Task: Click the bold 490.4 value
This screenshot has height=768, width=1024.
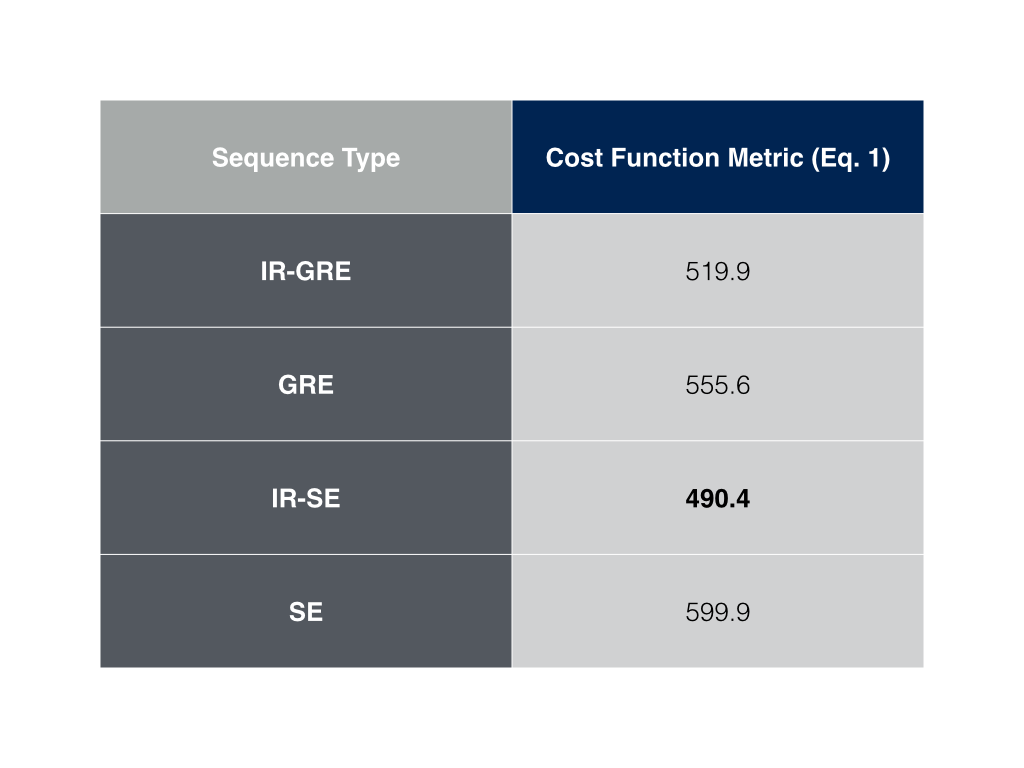Action: (x=717, y=498)
